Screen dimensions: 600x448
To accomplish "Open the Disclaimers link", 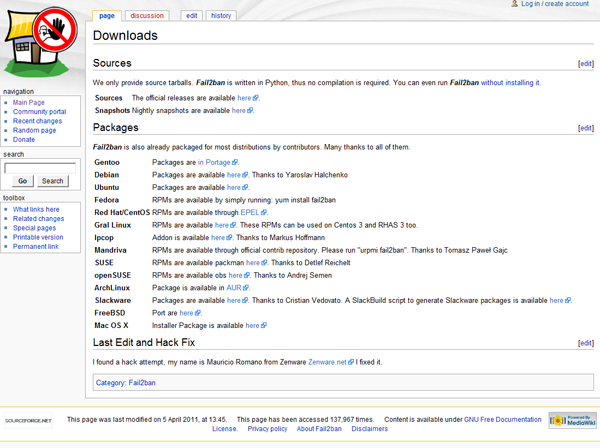I will pos(370,429).
